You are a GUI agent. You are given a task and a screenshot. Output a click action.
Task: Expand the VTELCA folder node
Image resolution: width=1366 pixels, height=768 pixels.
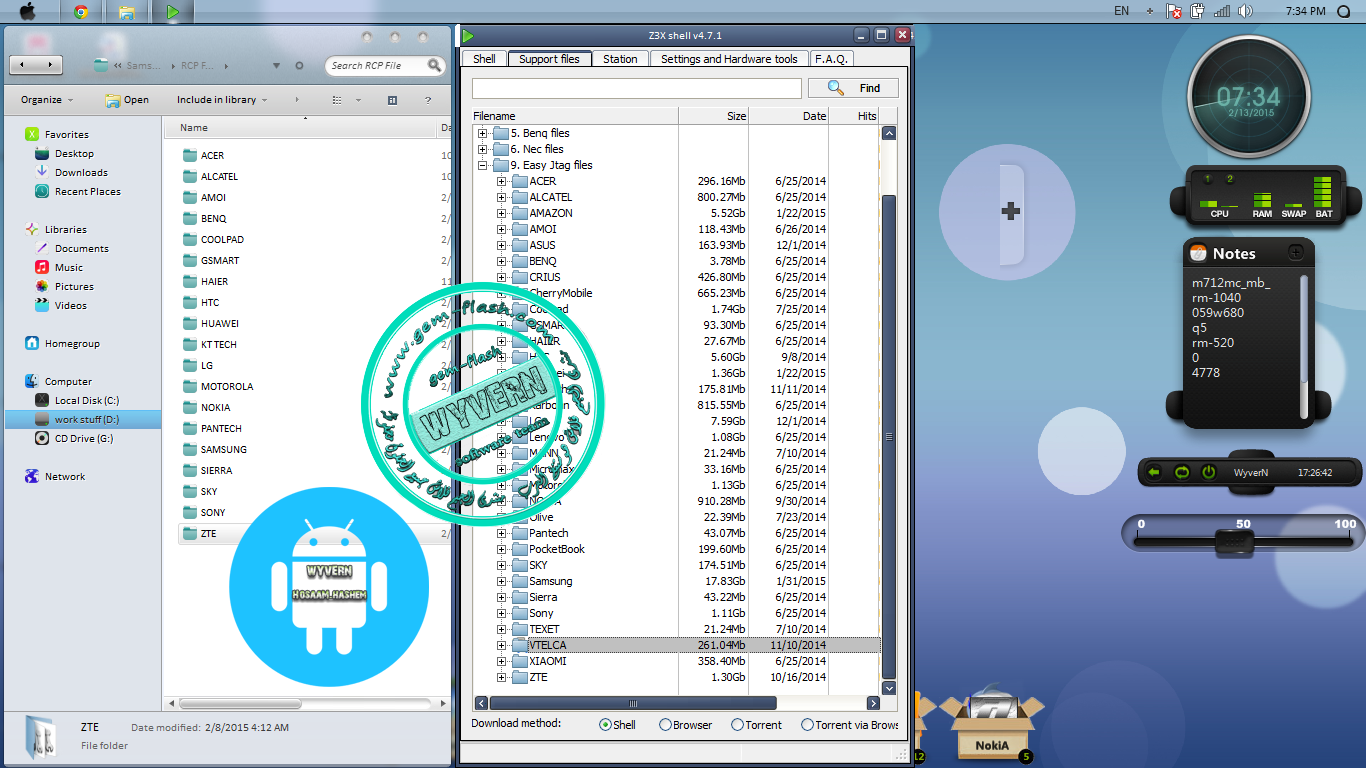pos(502,645)
